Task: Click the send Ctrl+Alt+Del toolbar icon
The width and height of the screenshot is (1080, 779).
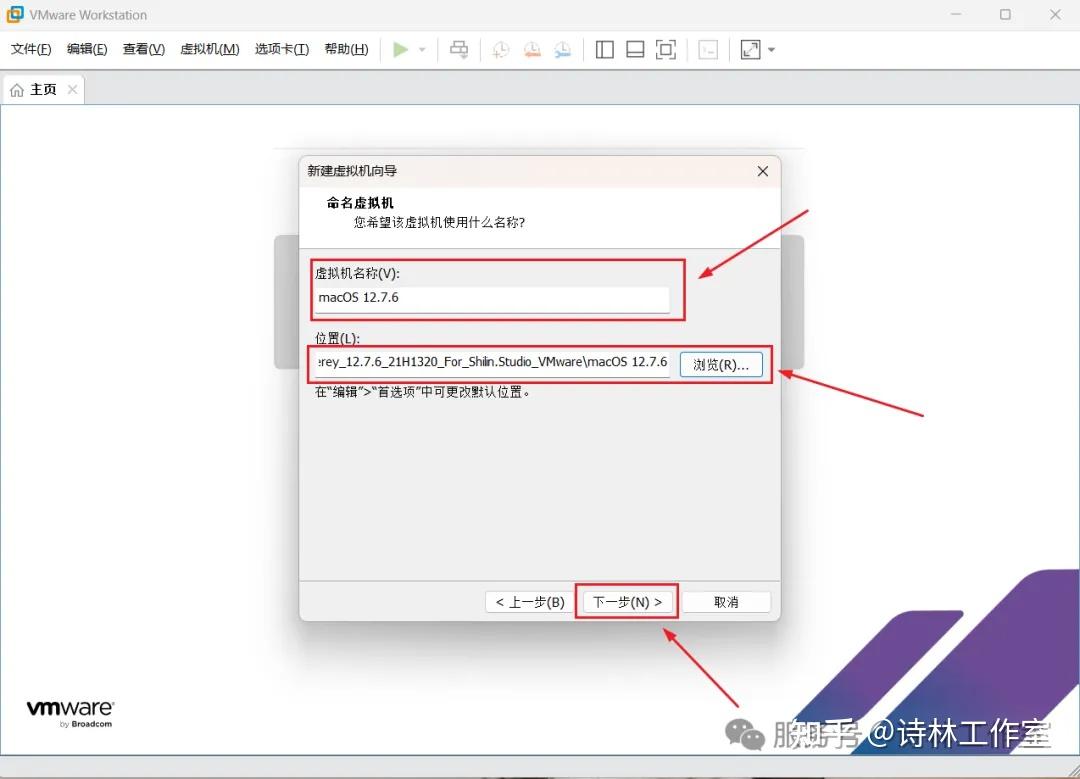Action: click(x=459, y=50)
